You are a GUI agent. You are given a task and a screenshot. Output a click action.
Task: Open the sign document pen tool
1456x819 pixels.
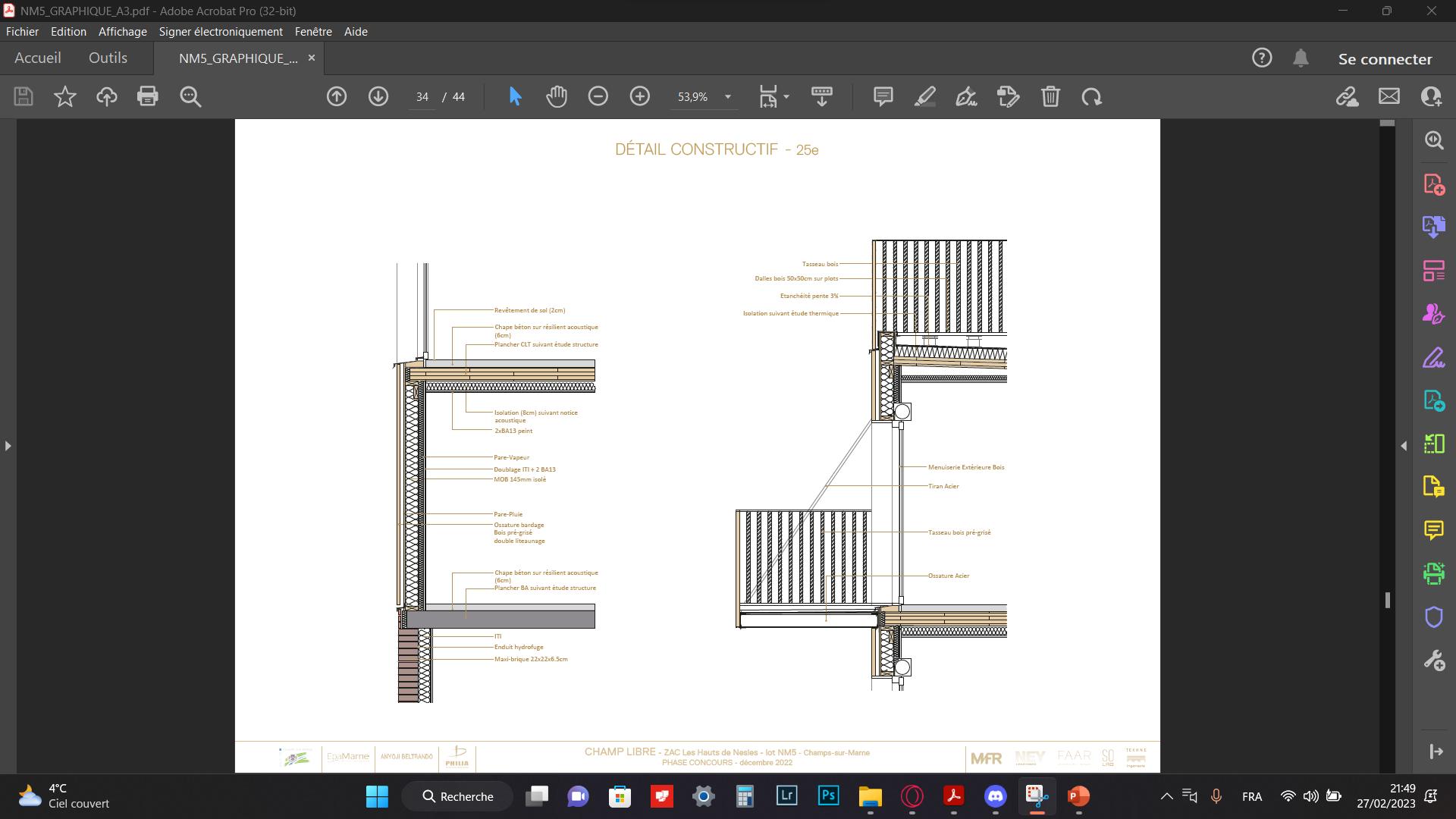tap(966, 96)
